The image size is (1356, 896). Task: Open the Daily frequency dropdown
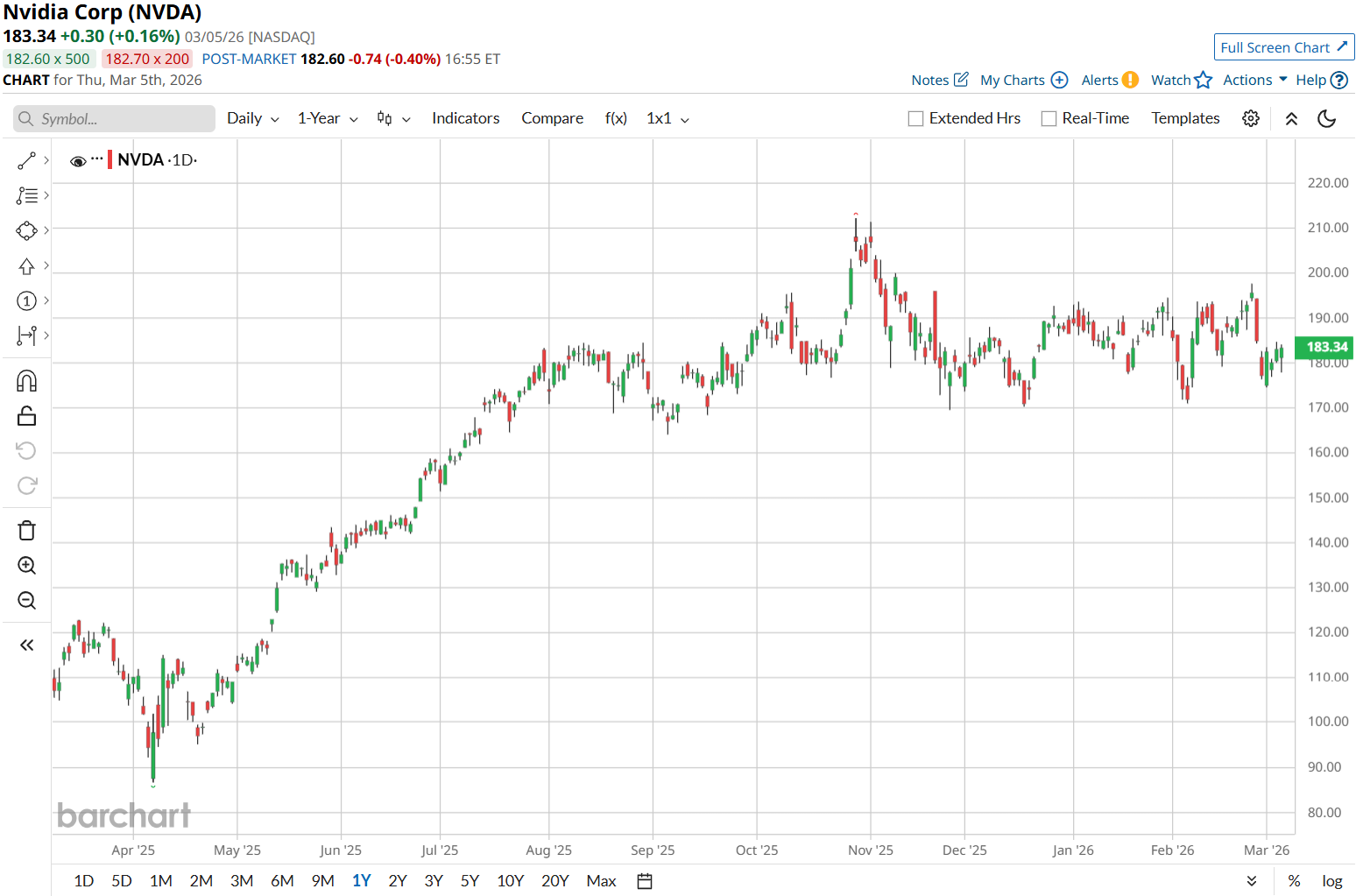[253, 118]
